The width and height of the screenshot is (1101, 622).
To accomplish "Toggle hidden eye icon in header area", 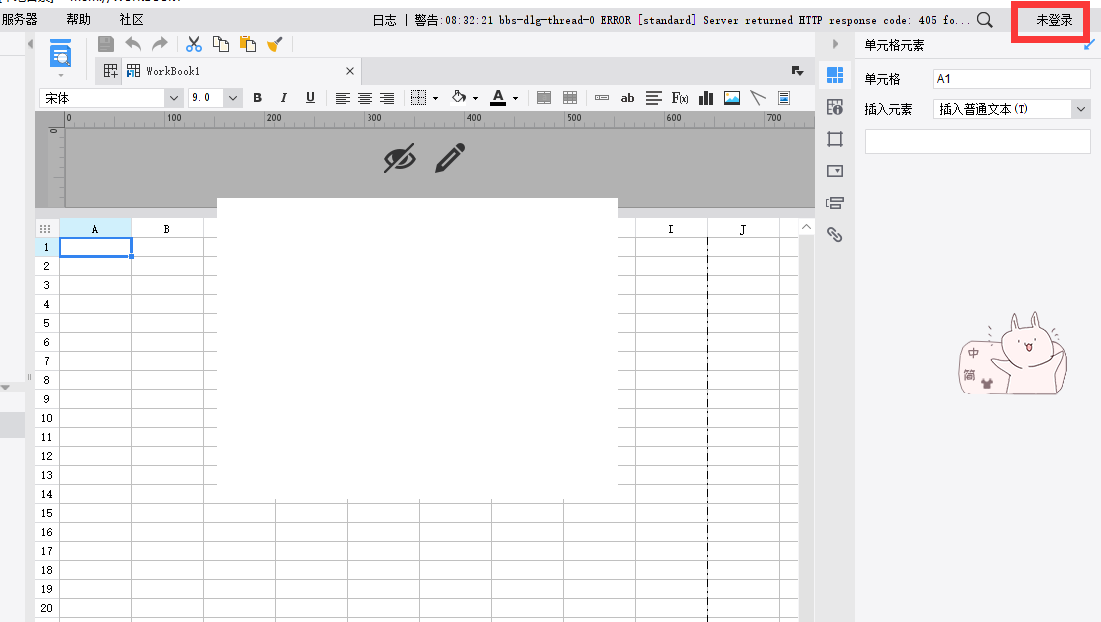I will pos(400,159).
